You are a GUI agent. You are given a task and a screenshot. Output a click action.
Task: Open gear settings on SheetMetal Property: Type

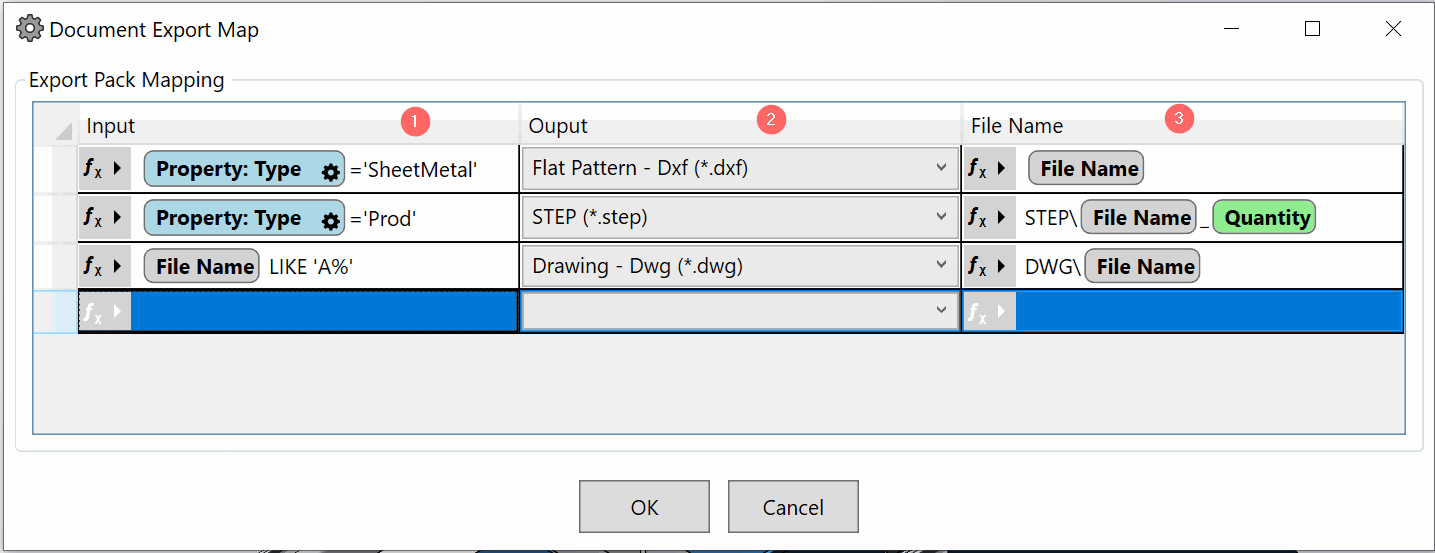tap(330, 172)
